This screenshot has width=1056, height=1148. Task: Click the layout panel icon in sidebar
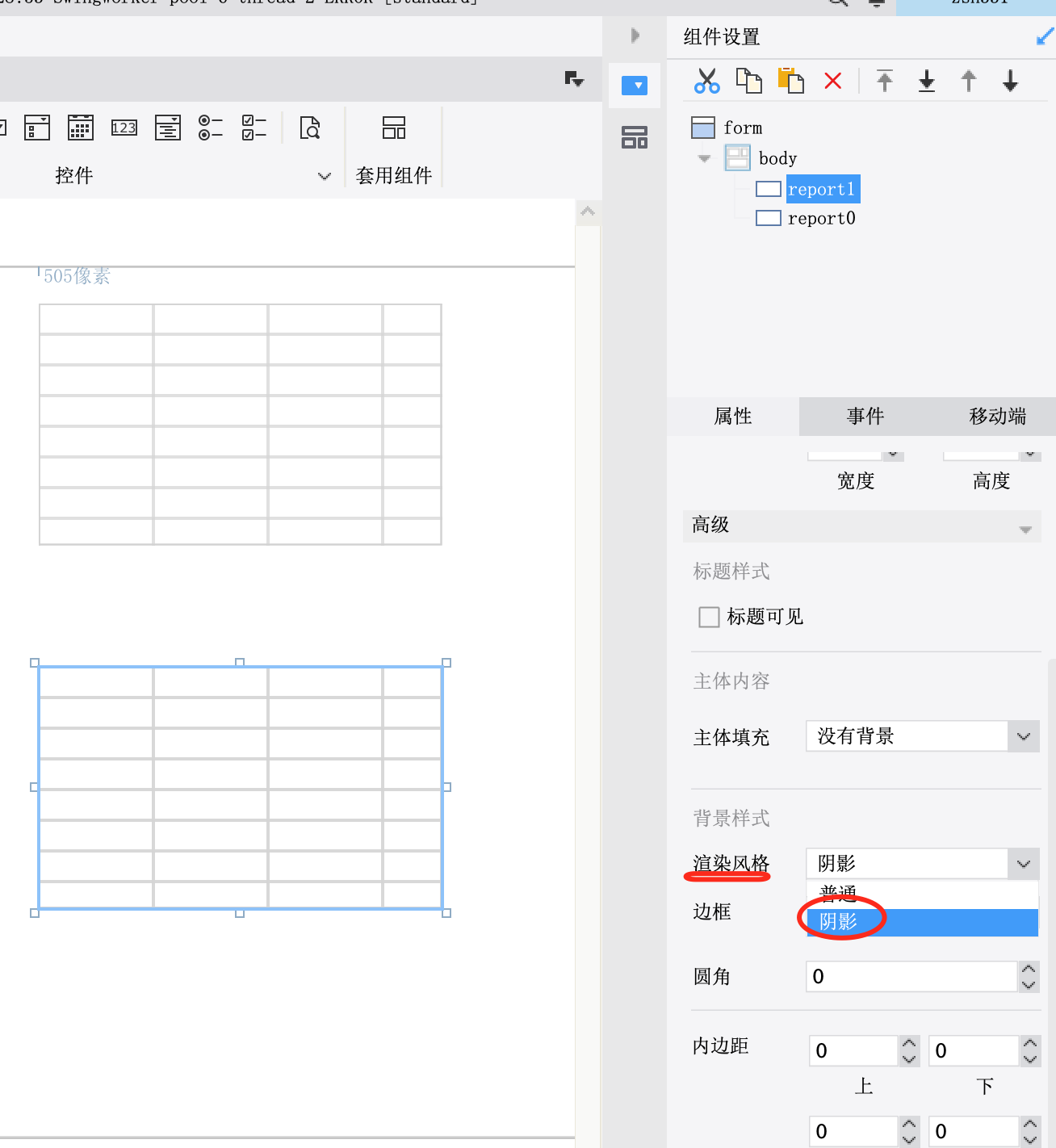point(635,137)
